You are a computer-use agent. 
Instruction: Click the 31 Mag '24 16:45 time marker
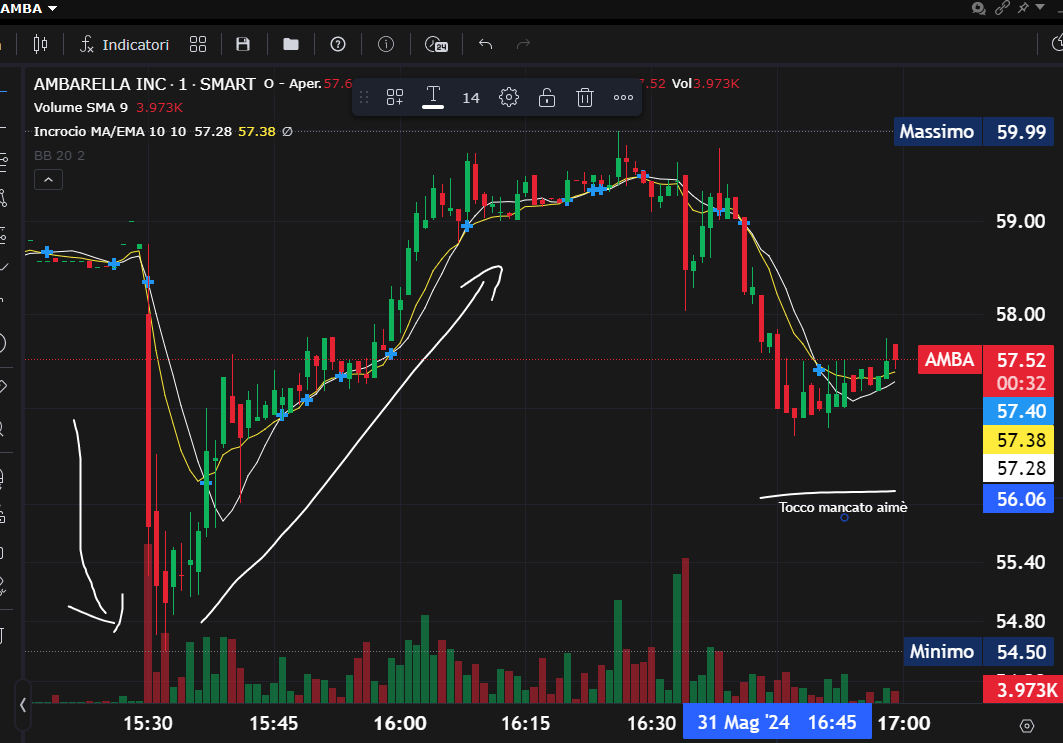coord(777,723)
